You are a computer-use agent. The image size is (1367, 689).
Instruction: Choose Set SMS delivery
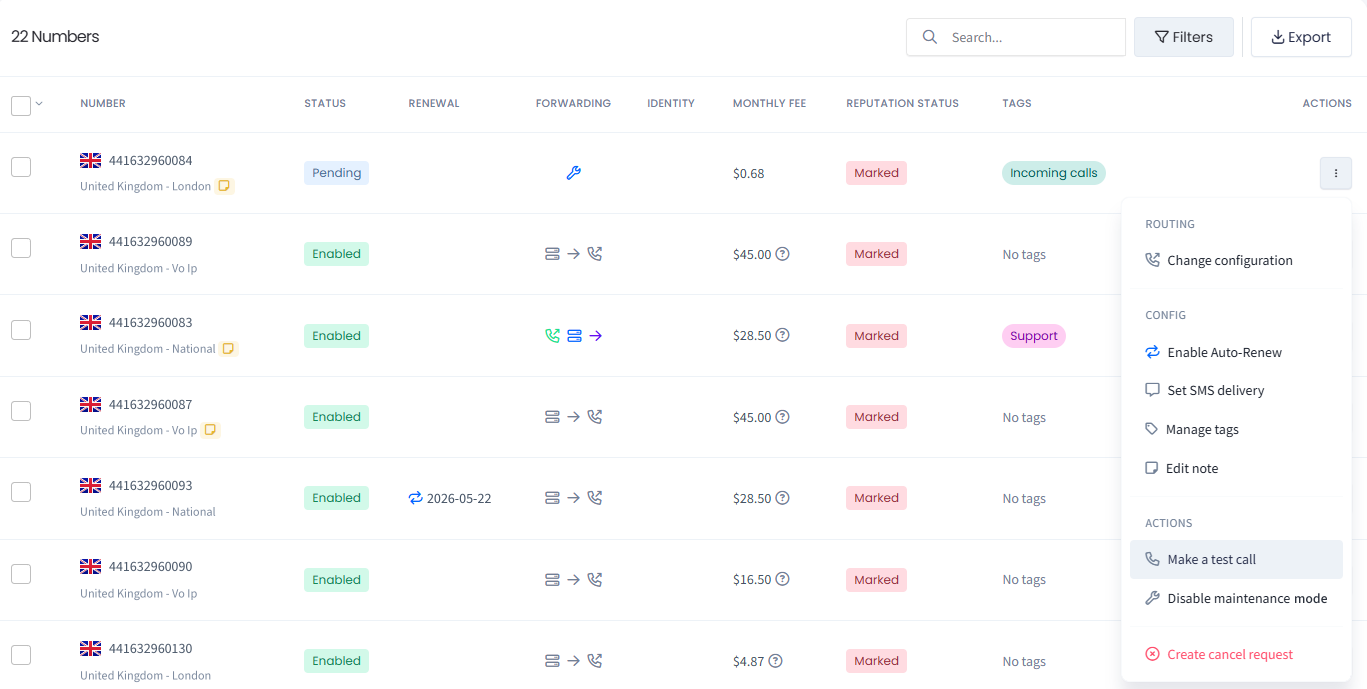[x=1236, y=390]
